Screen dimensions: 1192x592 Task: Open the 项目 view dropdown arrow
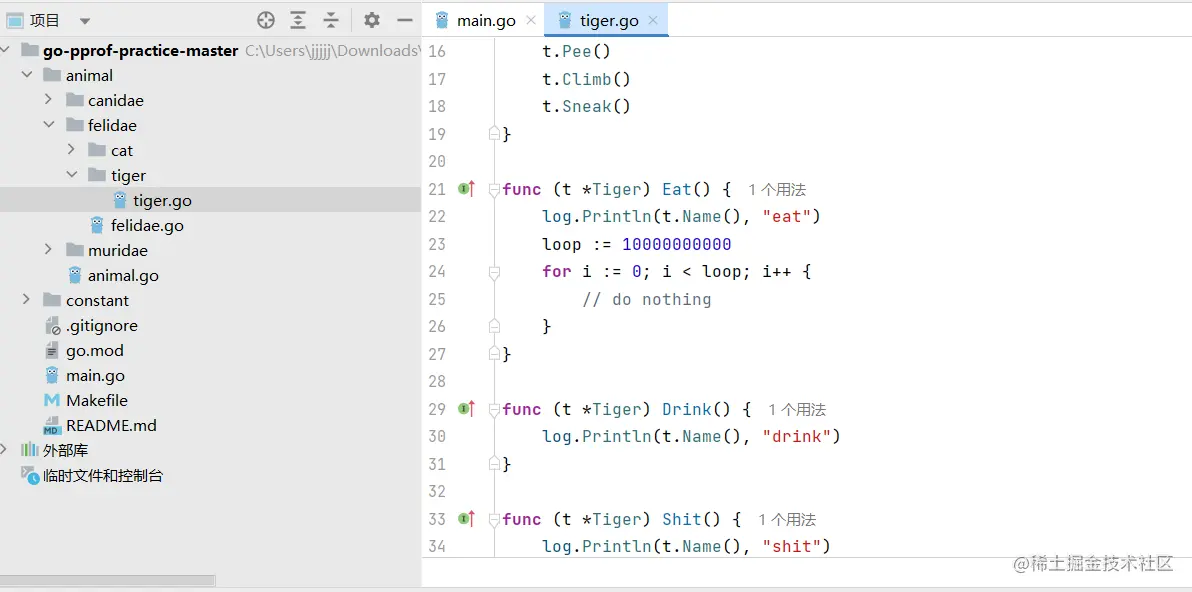click(84, 21)
